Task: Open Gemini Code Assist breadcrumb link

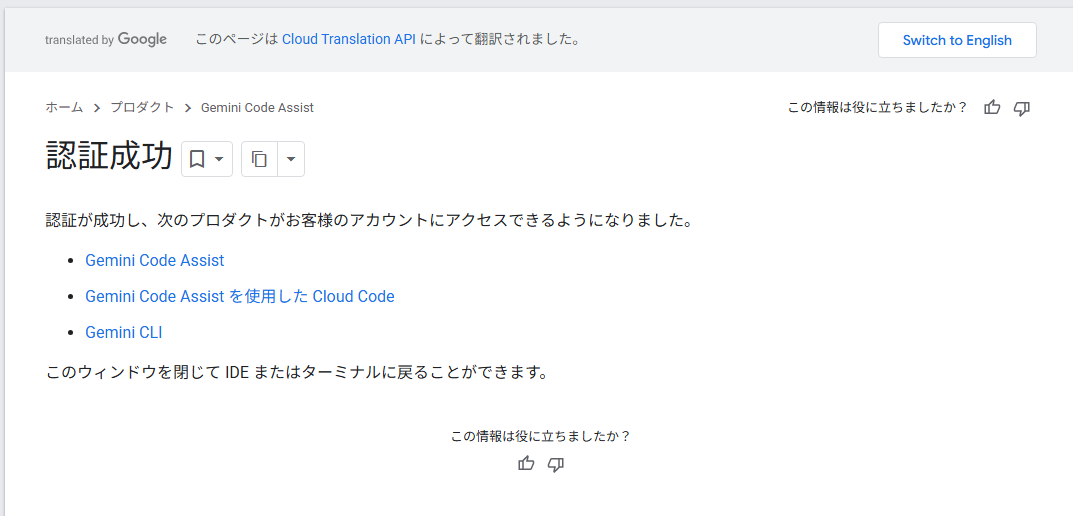Action: tap(257, 107)
